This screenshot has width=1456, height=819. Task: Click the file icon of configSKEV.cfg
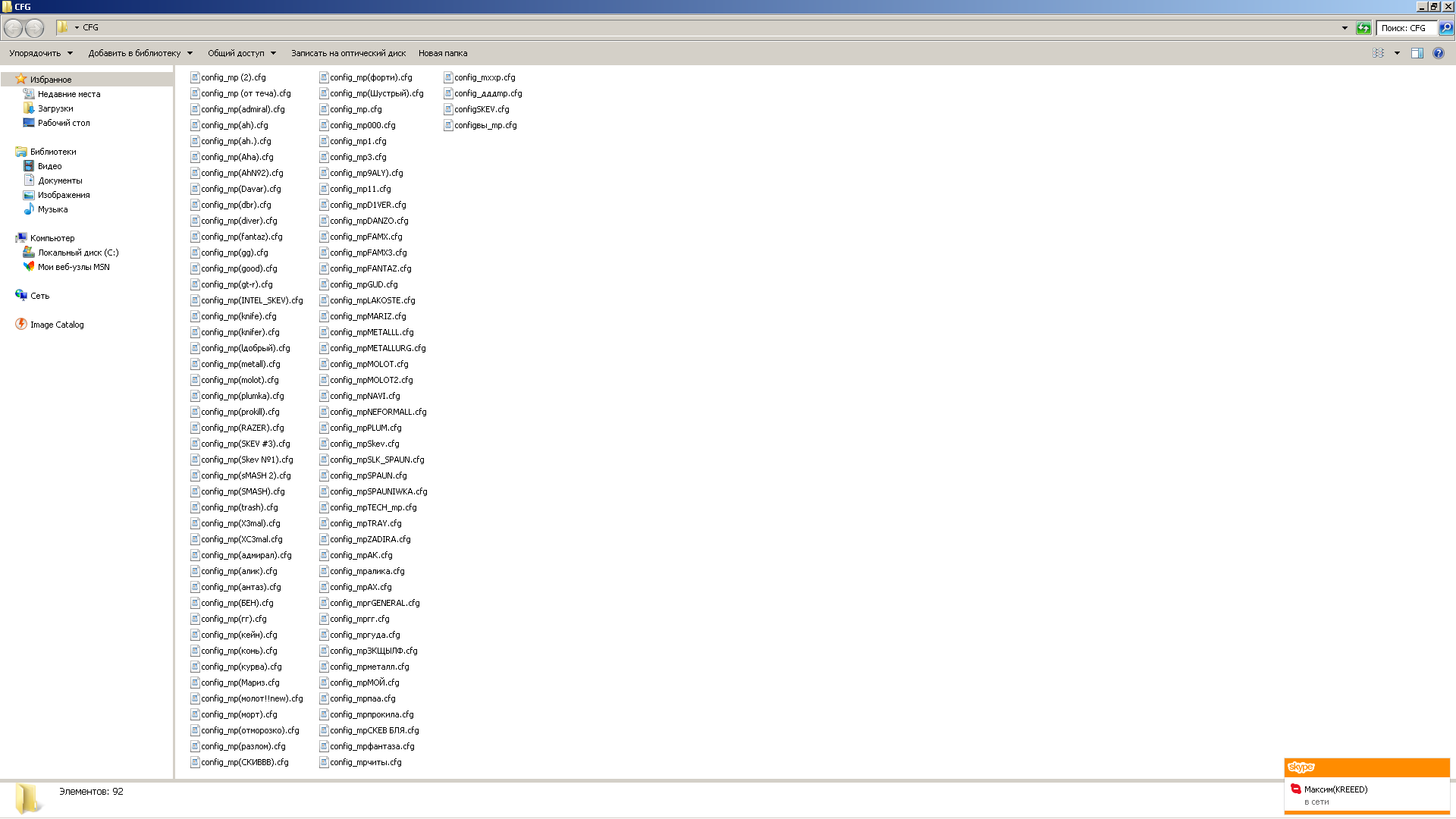448,109
